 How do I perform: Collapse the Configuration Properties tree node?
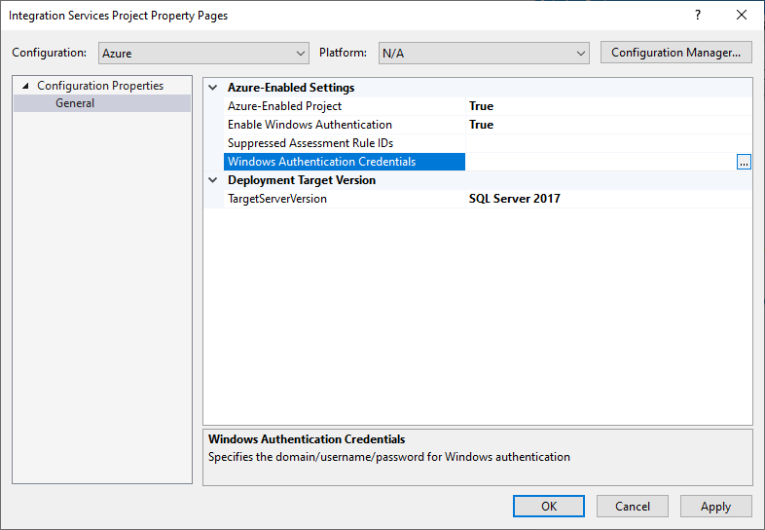pyautogui.click(x=25, y=86)
